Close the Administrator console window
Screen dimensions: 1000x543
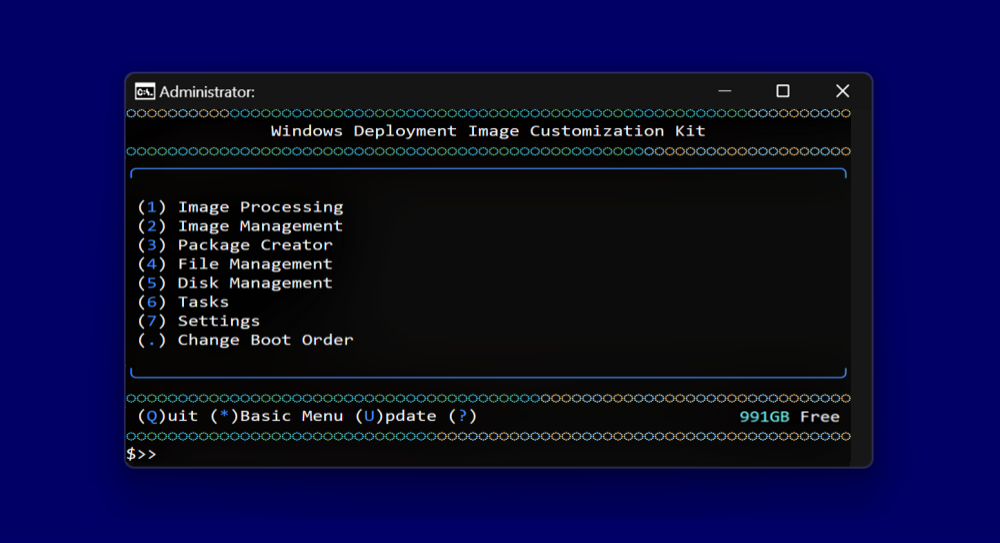[842, 91]
